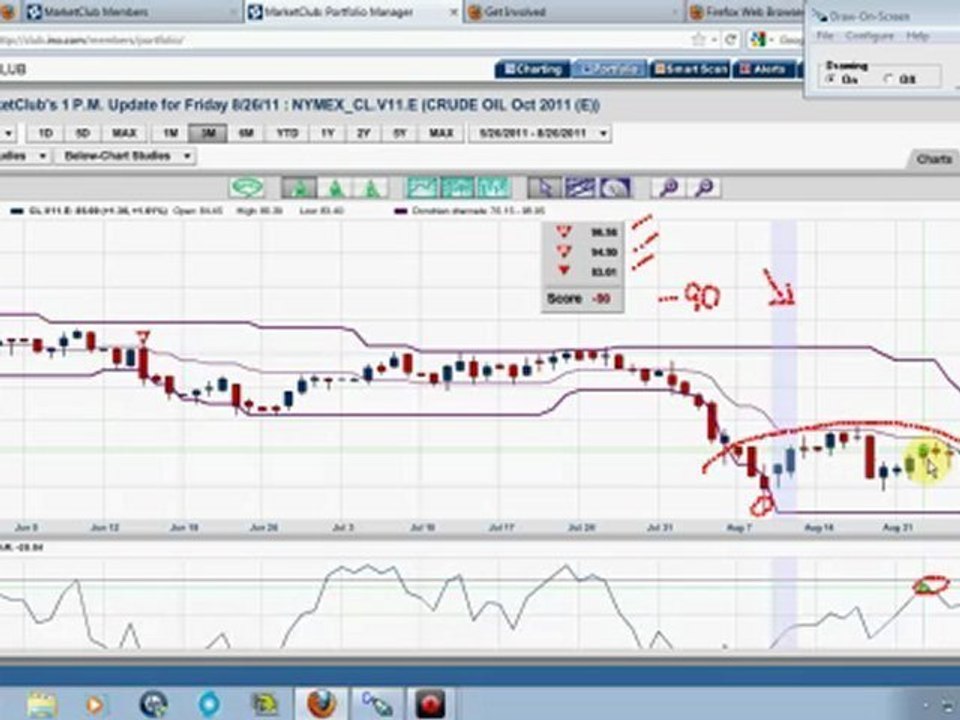Open the partially visible Studies dropdown

24,156
